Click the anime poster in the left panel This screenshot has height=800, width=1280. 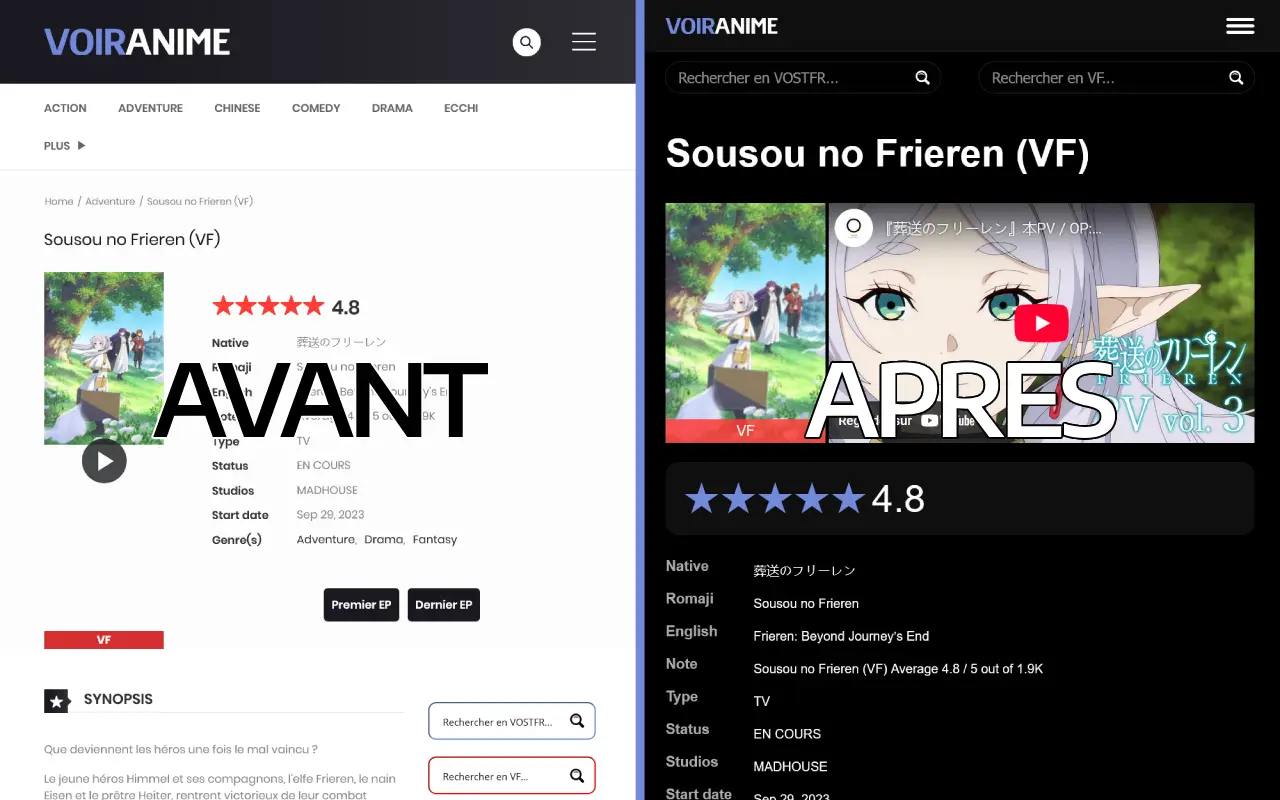tap(104, 358)
